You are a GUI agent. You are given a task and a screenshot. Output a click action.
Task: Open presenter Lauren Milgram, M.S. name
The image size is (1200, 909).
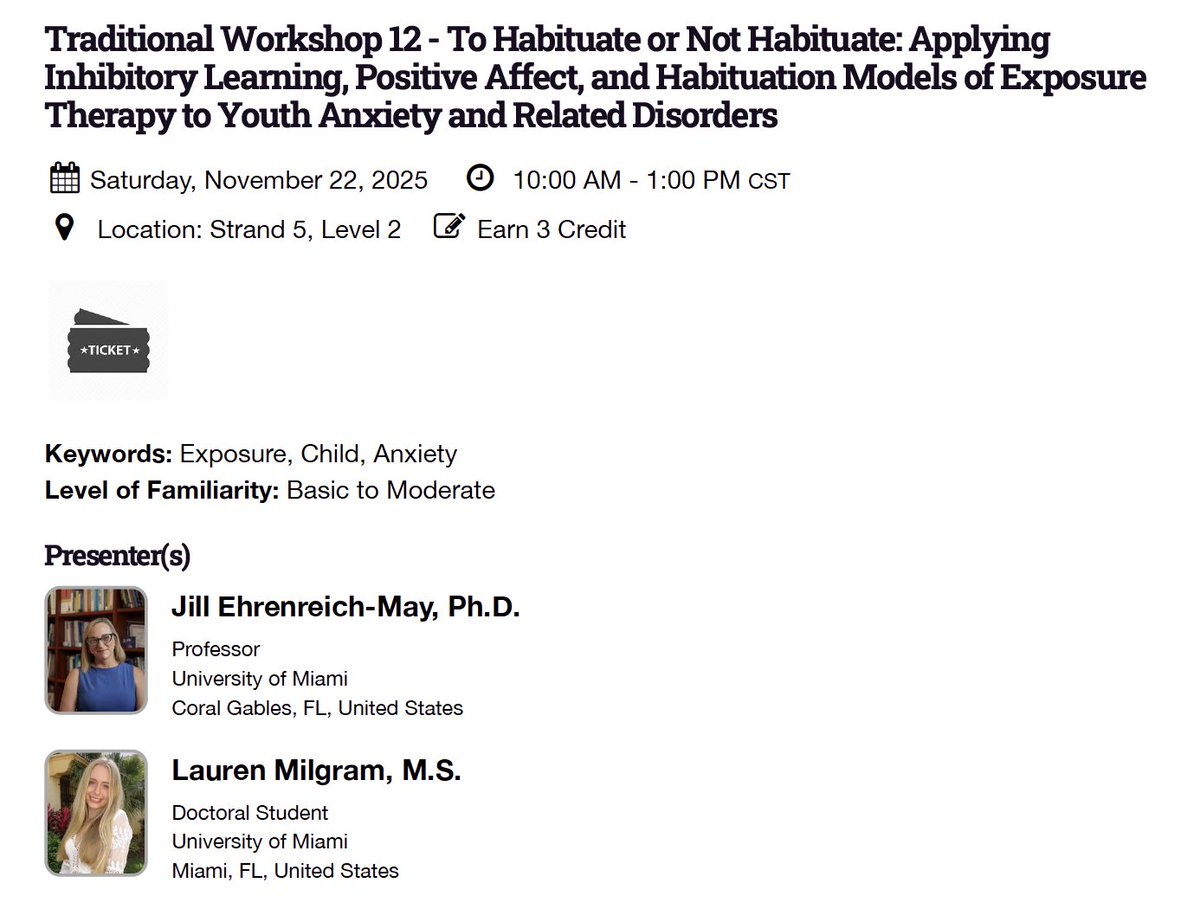pos(316,770)
